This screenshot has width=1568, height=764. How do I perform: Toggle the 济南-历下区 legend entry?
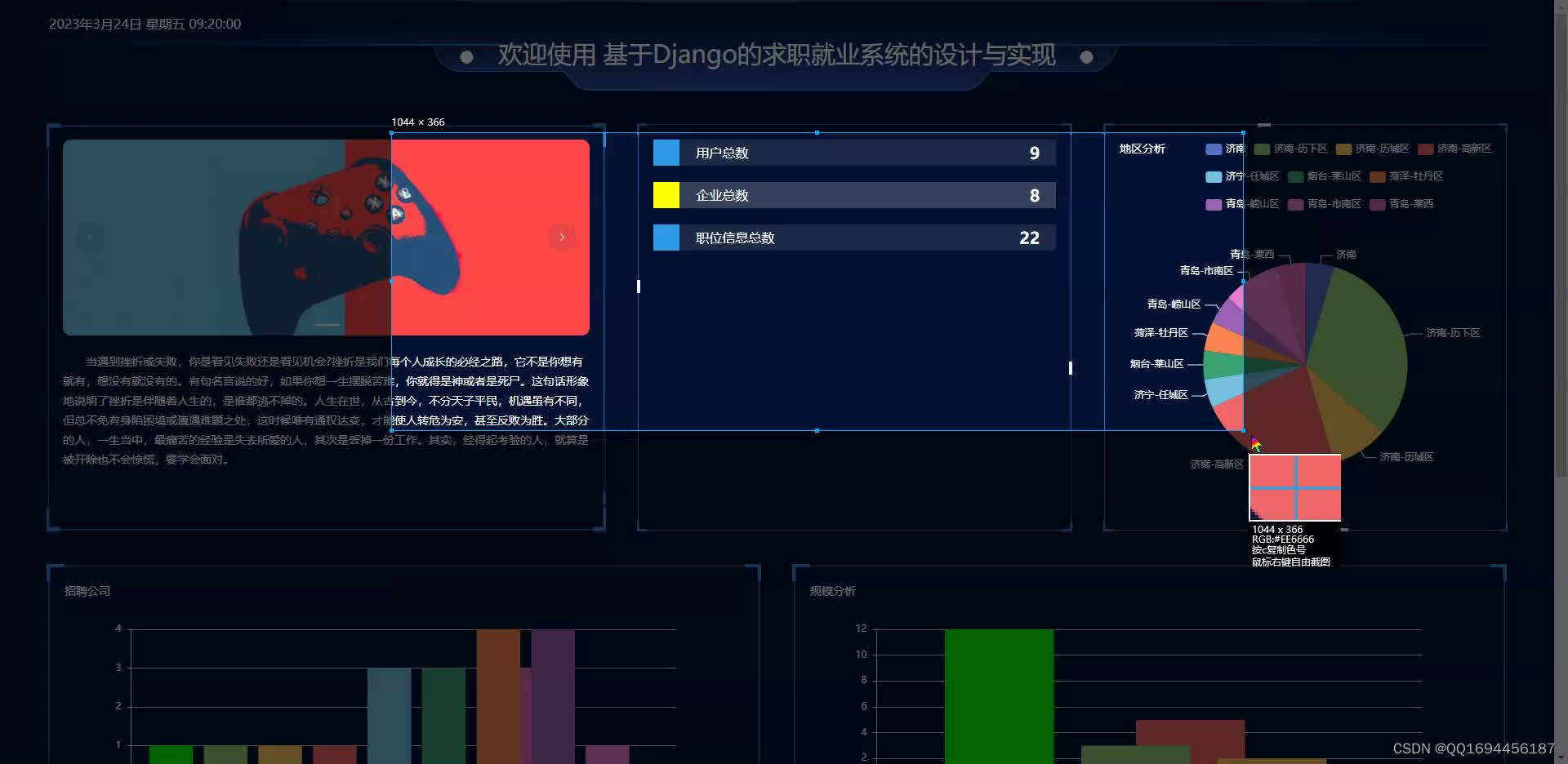pos(1290,149)
